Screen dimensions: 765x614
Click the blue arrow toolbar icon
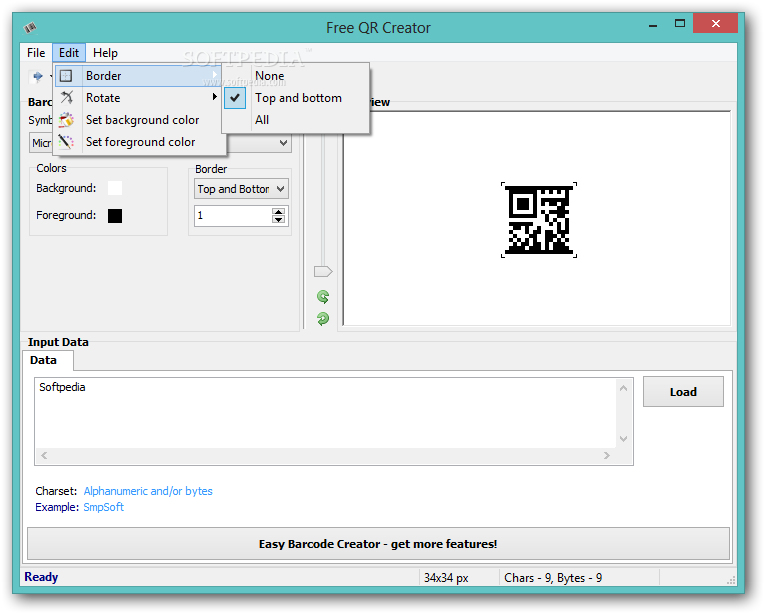point(38,76)
